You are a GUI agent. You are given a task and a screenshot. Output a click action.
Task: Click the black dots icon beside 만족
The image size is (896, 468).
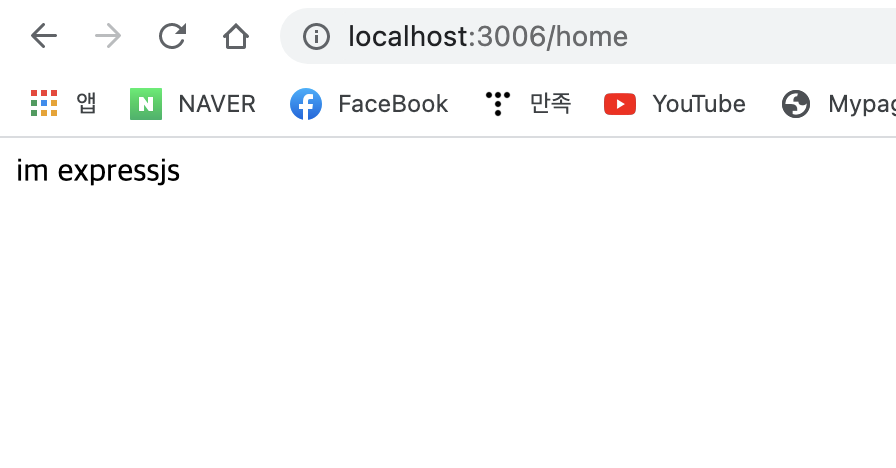498,104
